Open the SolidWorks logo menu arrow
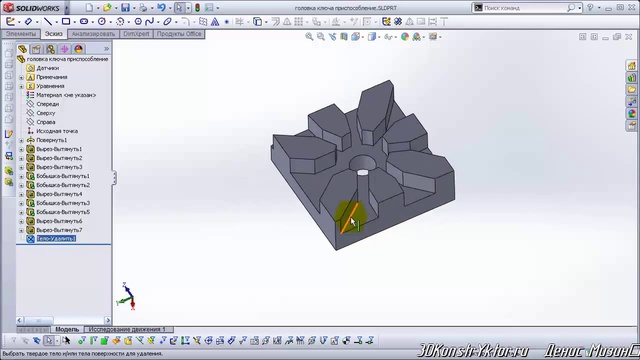The image size is (640, 360). pyautogui.click(x=67, y=8)
